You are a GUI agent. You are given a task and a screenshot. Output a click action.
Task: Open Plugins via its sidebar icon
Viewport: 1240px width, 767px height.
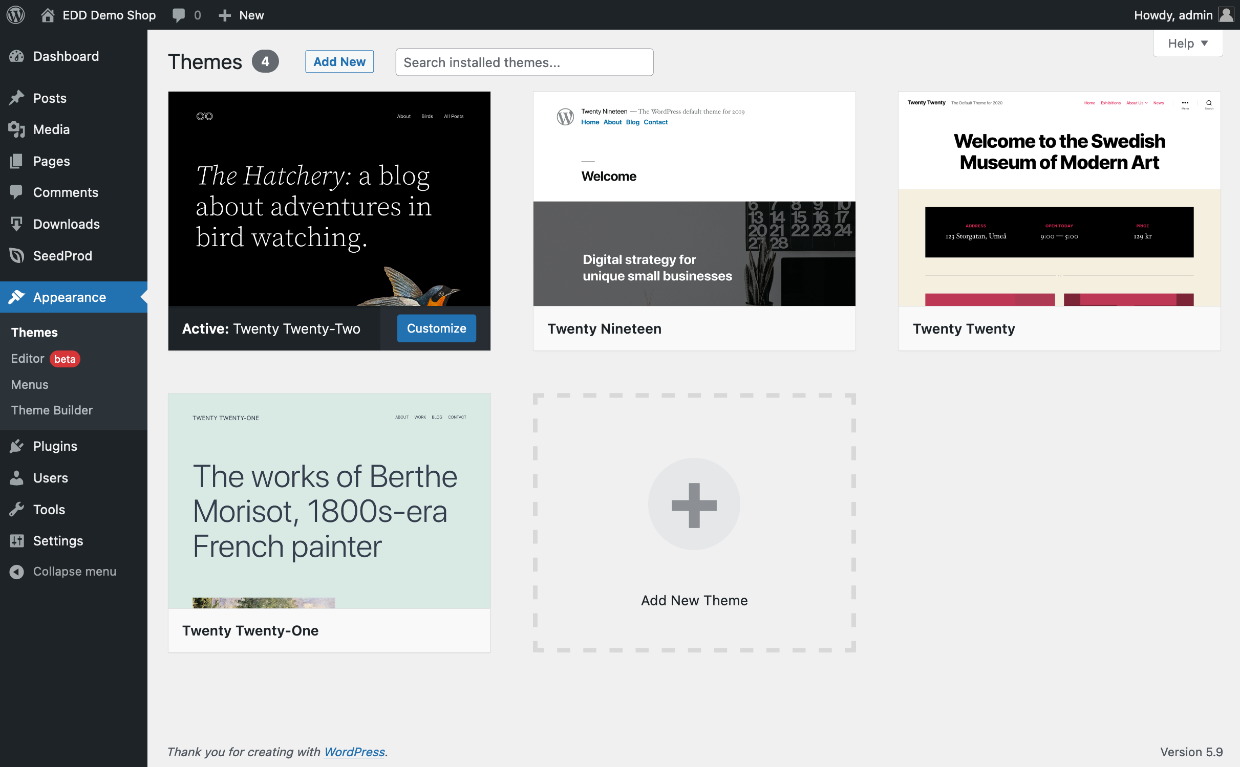point(22,446)
